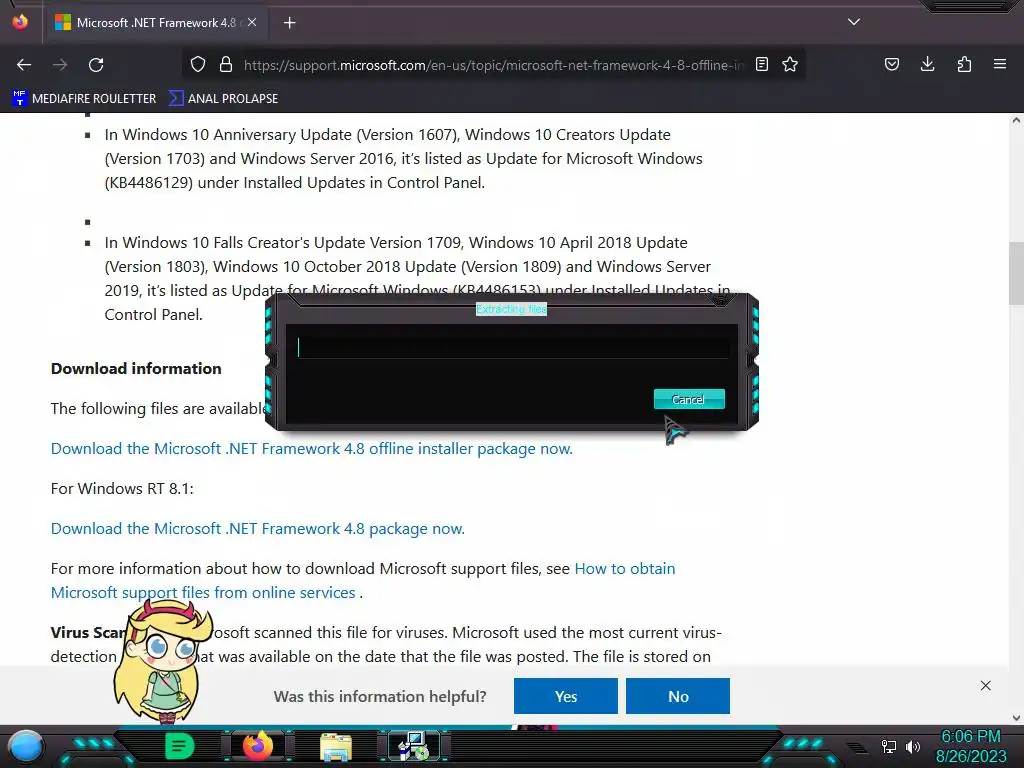1024x768 pixels.
Task: Click the address bar URL field
Action: [493, 65]
